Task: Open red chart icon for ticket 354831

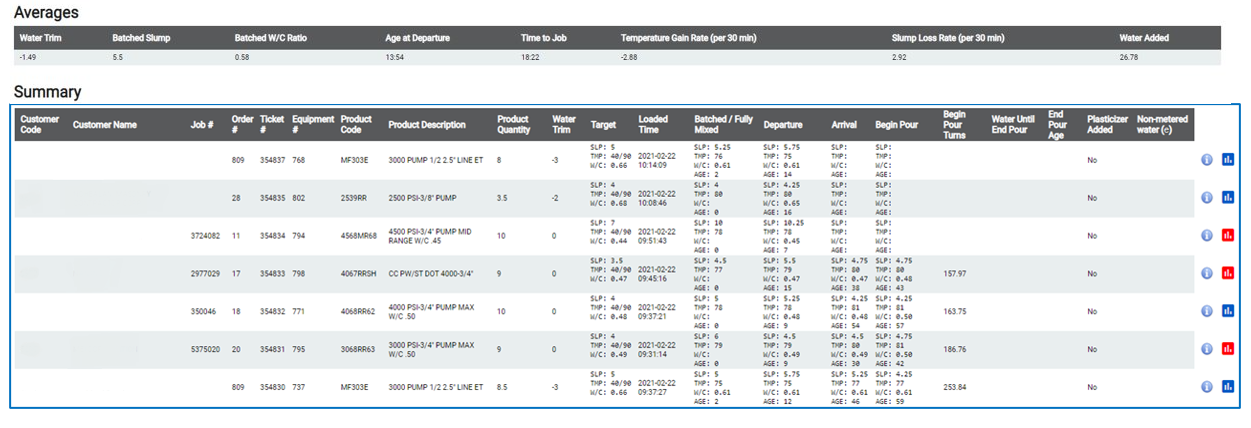Action: point(1227,349)
